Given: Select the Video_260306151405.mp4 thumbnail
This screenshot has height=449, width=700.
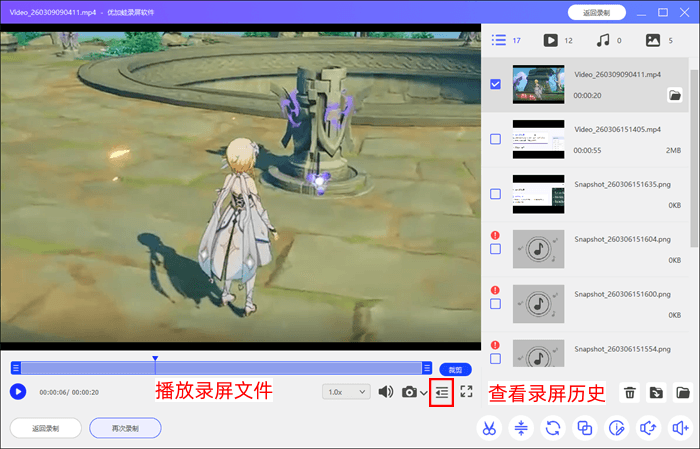Looking at the screenshot, I should coord(538,139).
